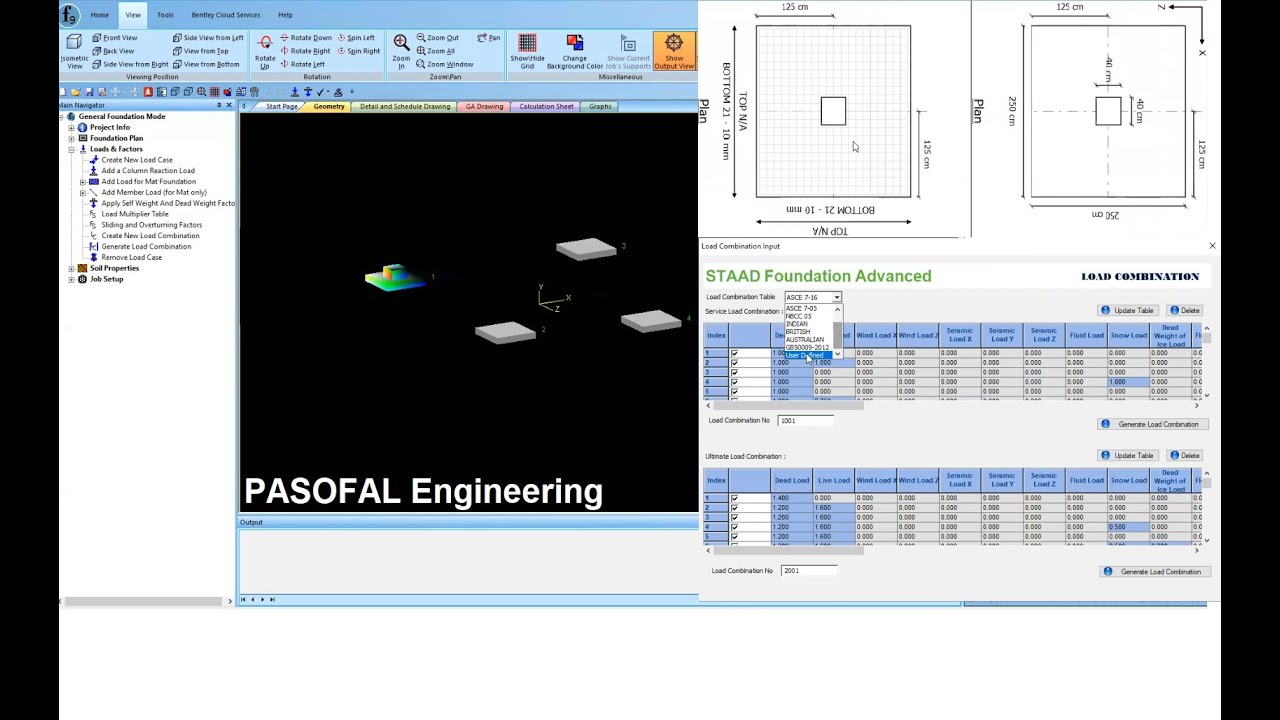Toggle Show Output View

point(674,50)
